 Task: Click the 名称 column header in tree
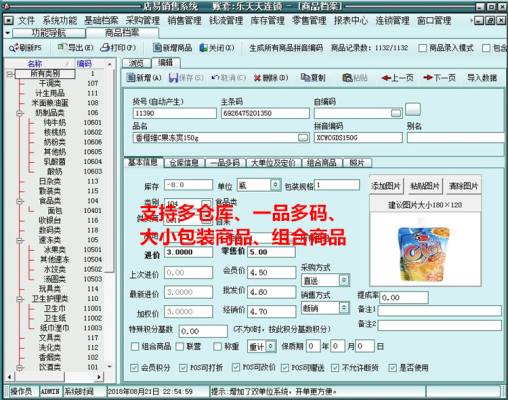(x=35, y=64)
